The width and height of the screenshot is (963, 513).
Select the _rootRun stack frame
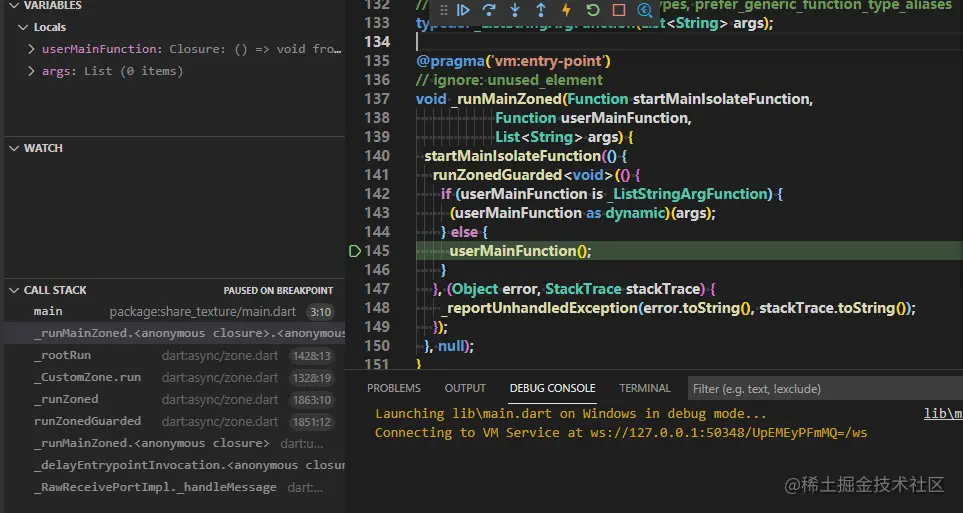[174, 356]
